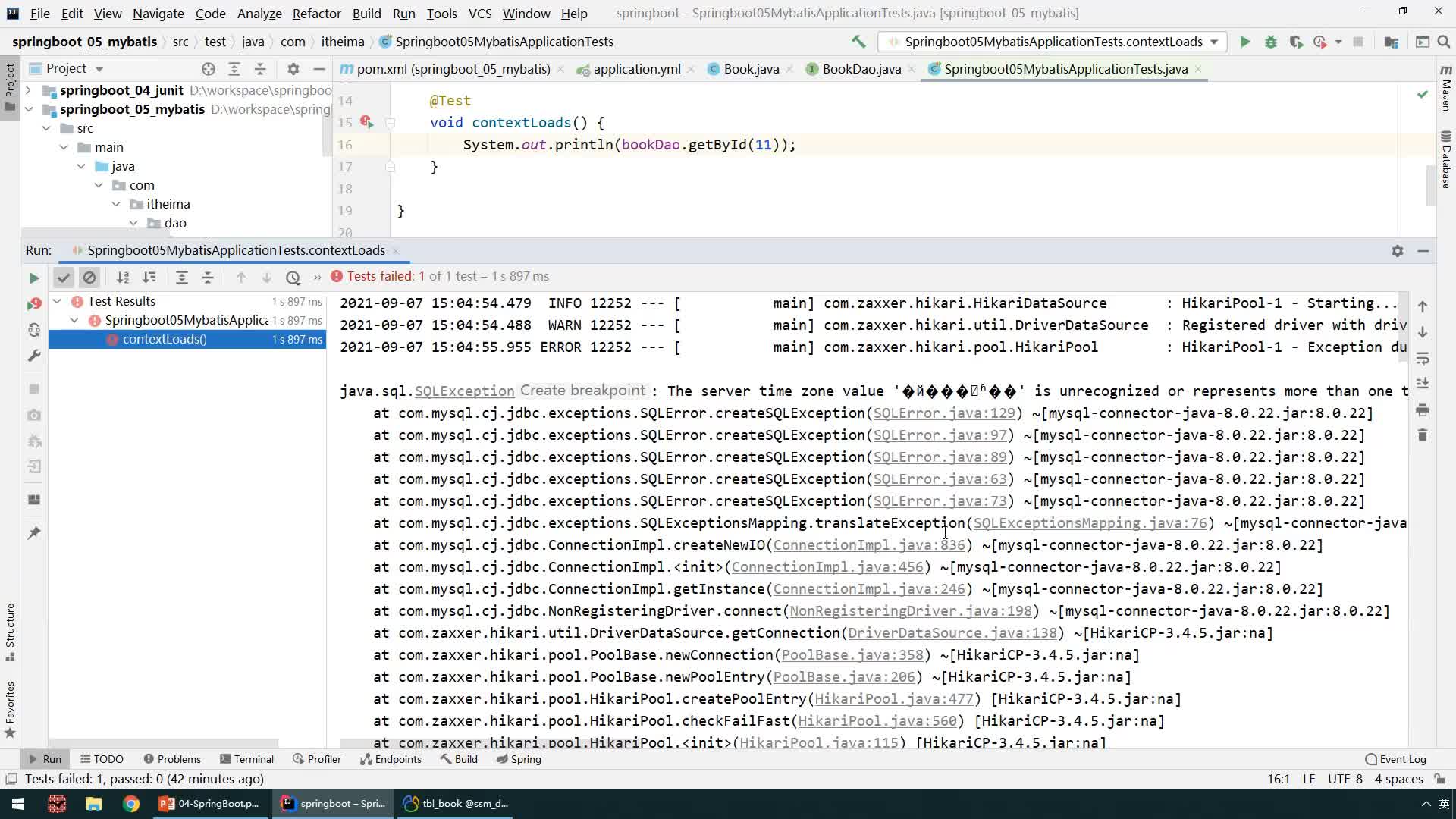
Task: Collapse the springboot_05_mybatis module
Action: (29, 109)
